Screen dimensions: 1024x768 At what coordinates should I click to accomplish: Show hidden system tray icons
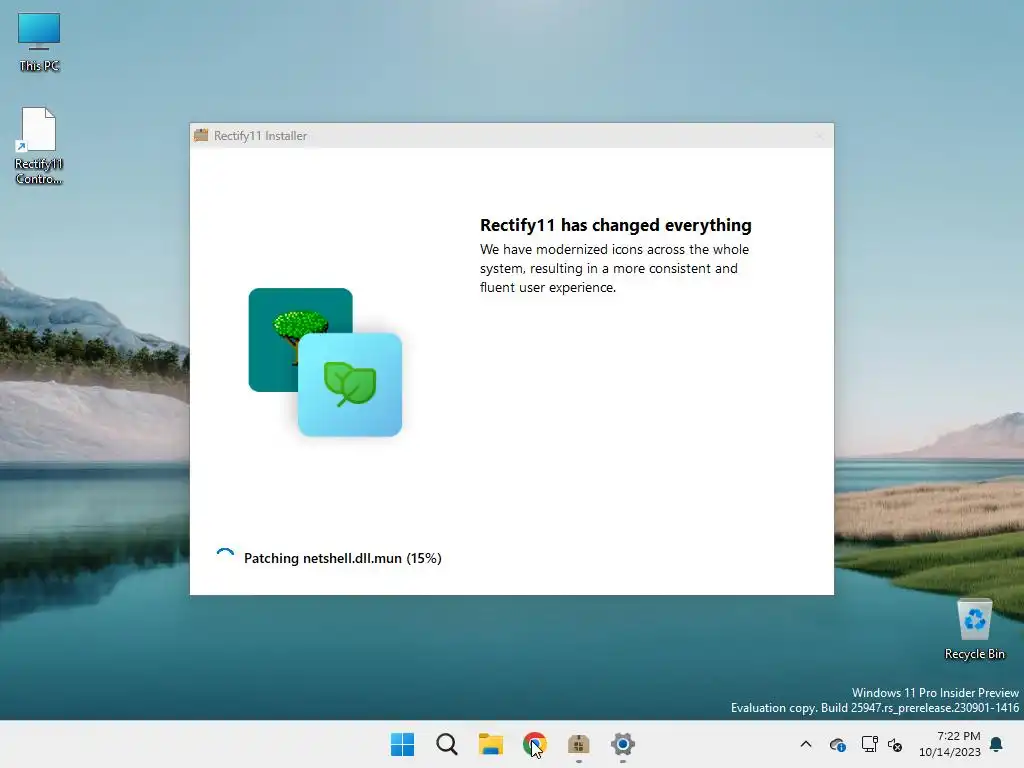point(806,744)
